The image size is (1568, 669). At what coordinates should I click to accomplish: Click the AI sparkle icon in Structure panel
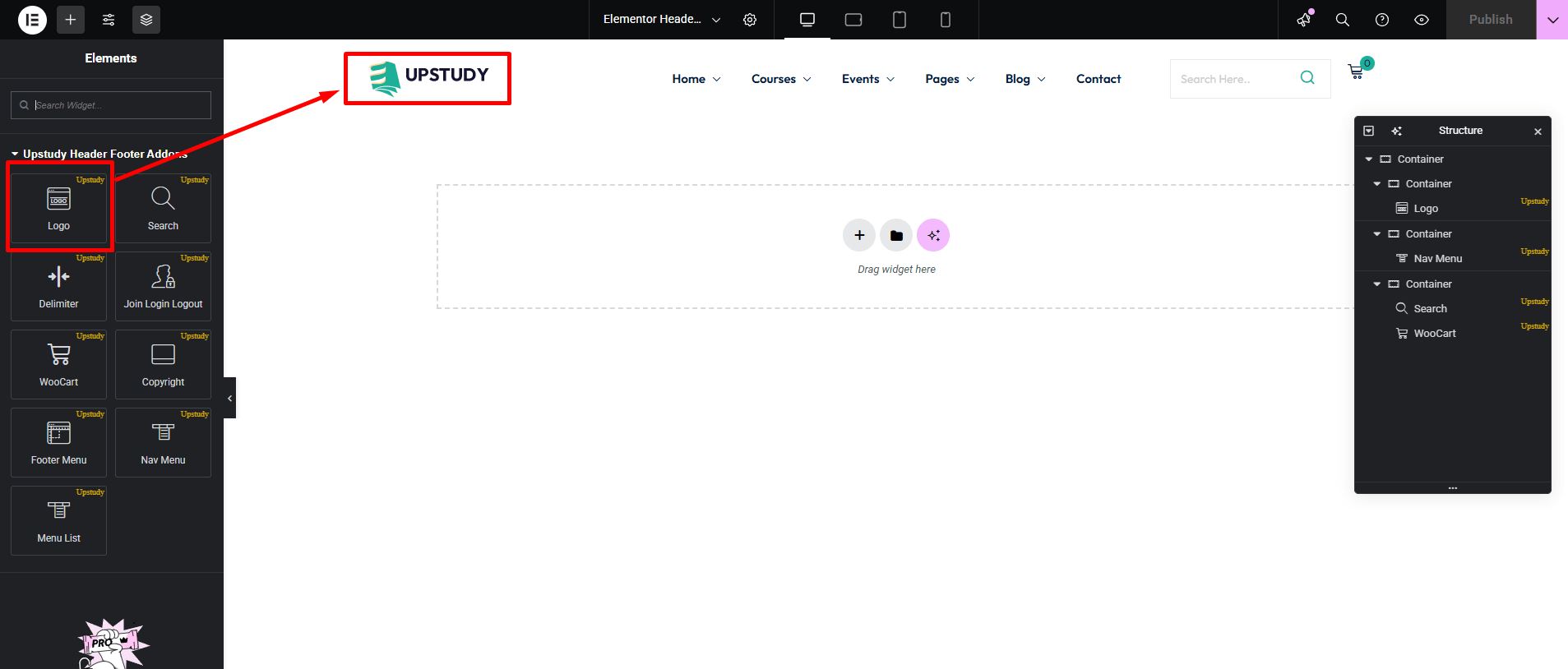1396,131
